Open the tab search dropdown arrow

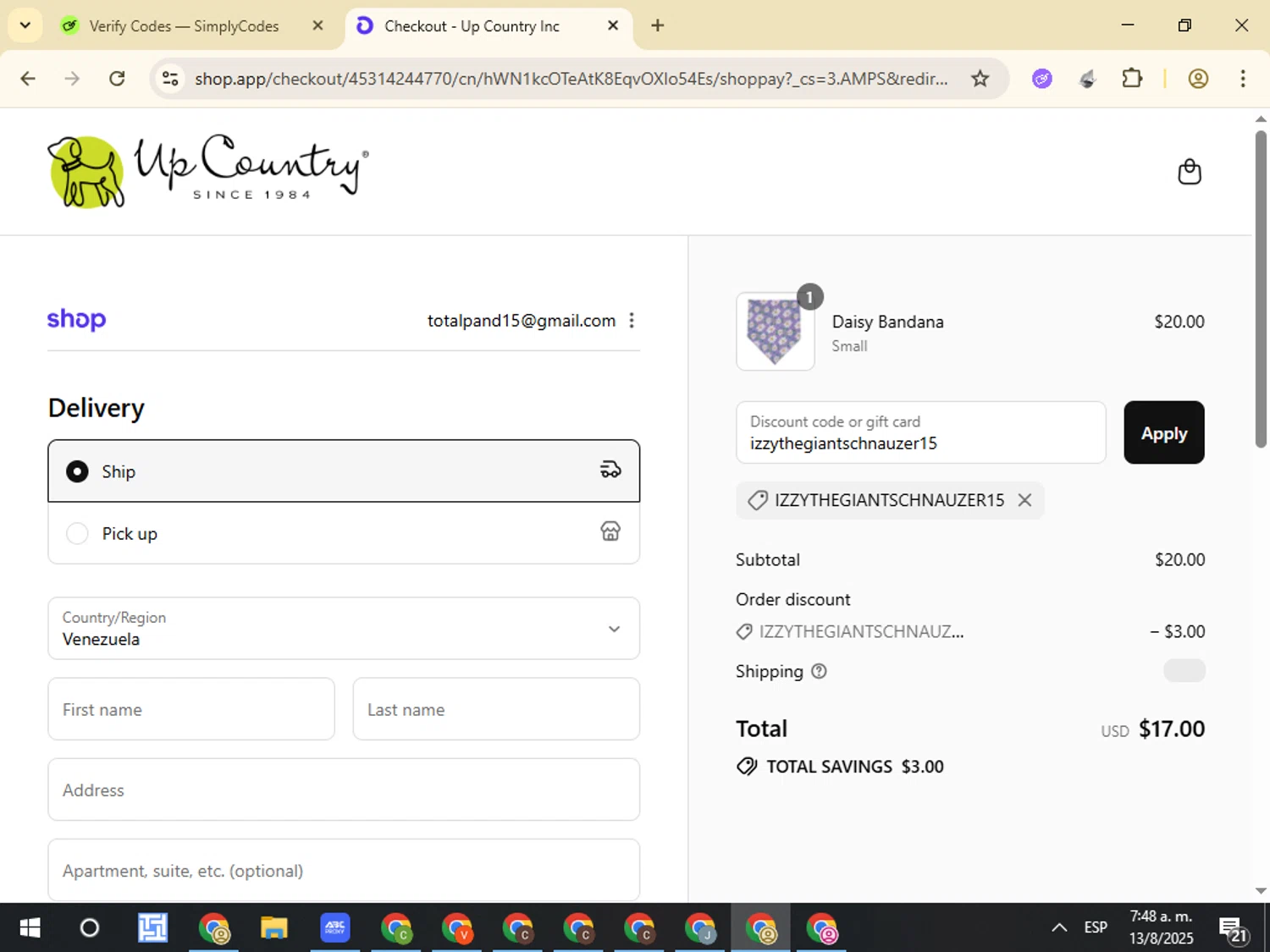tap(25, 25)
